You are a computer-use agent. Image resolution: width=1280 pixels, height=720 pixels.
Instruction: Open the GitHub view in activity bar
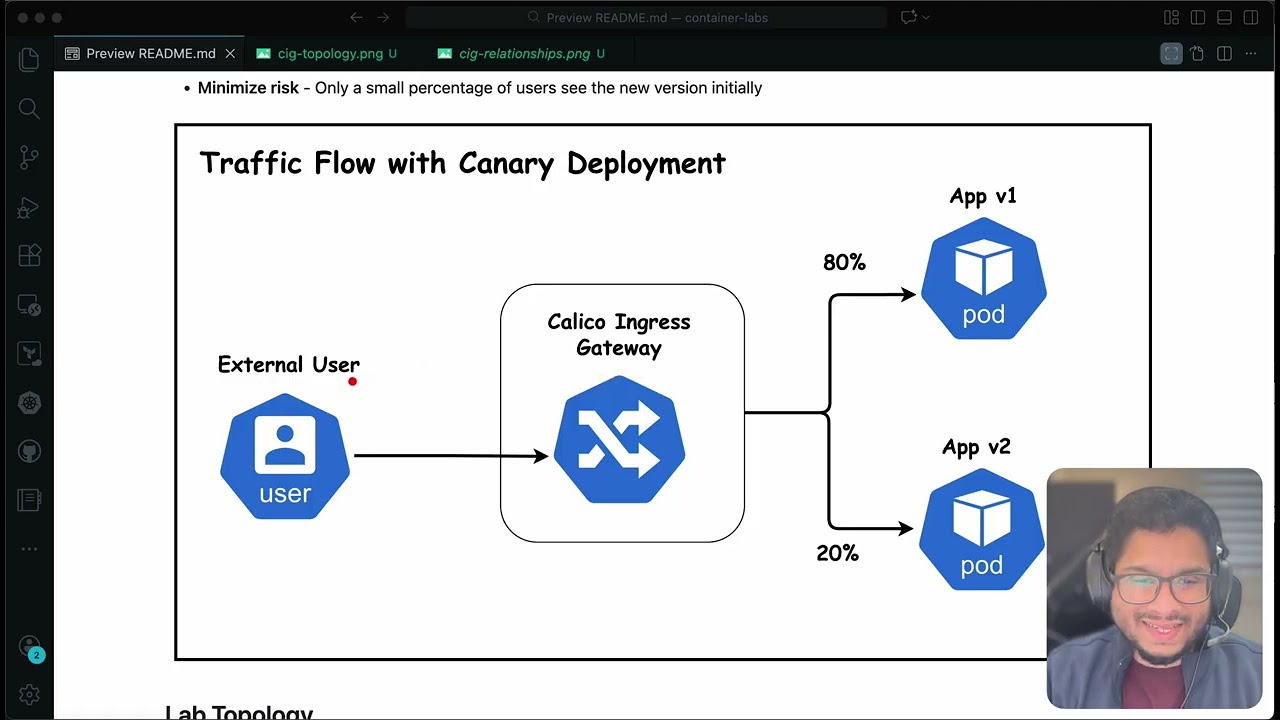(x=29, y=451)
